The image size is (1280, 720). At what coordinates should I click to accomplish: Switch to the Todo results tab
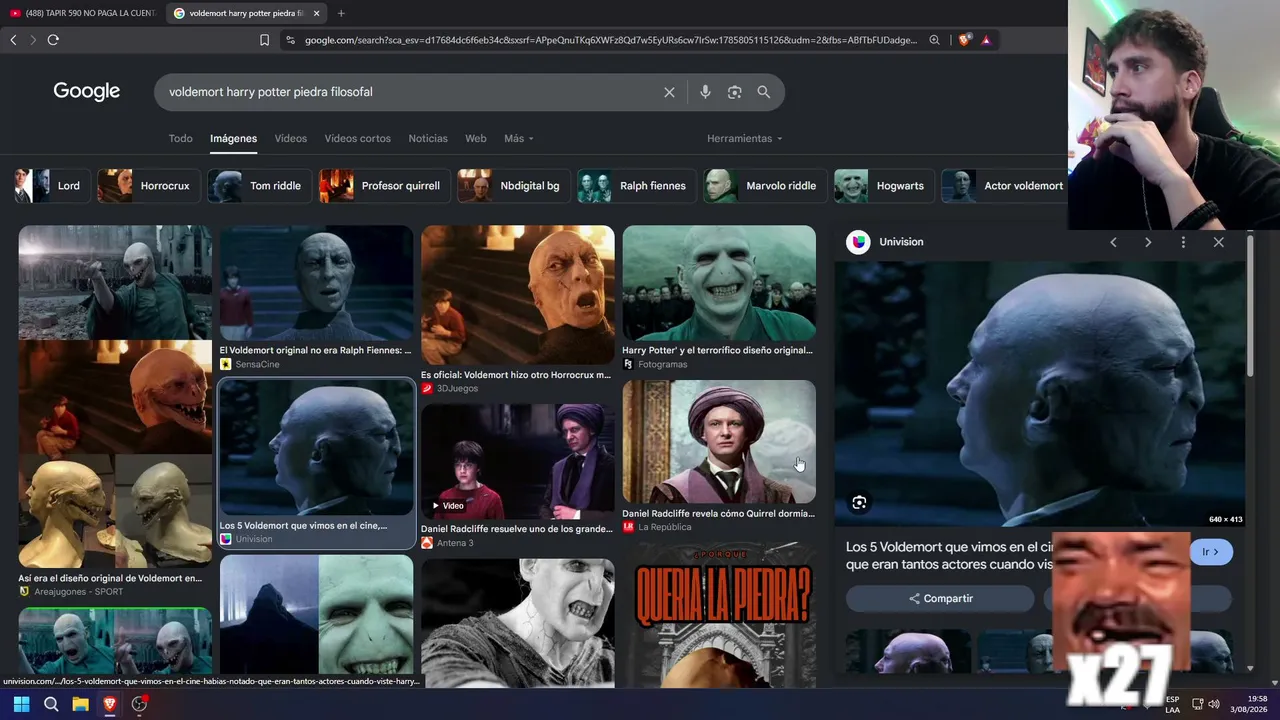[x=181, y=138]
